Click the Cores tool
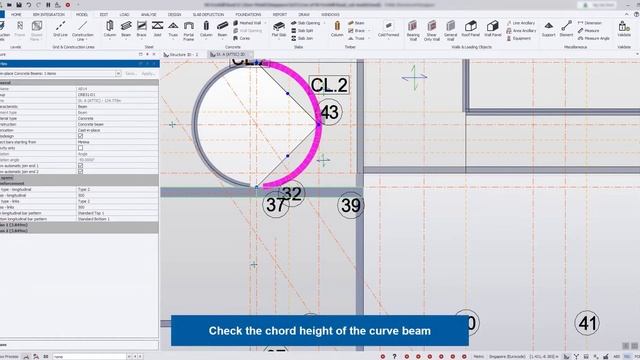 pos(242,38)
